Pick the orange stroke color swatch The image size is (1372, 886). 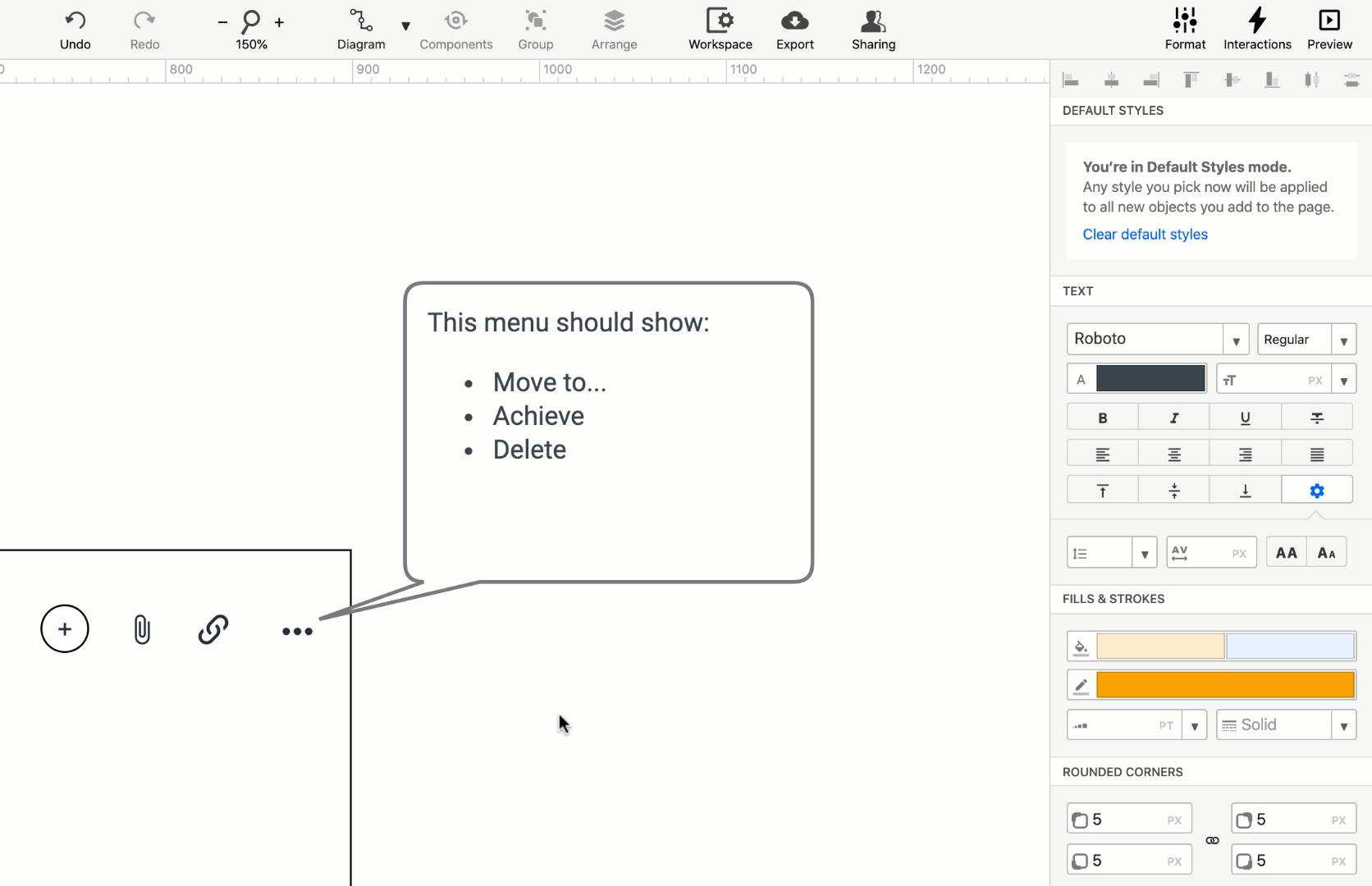1225,685
